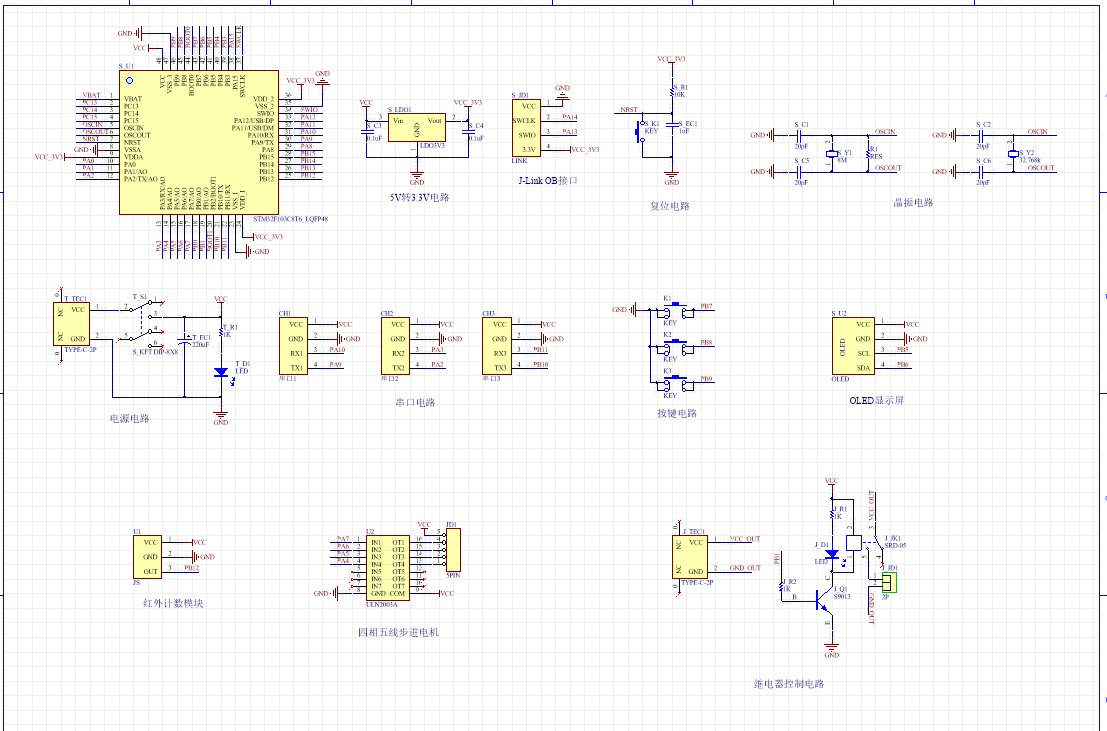This screenshot has height=731, width=1107.
Task: Select the T_D1 power LED
Action: pos(222,372)
